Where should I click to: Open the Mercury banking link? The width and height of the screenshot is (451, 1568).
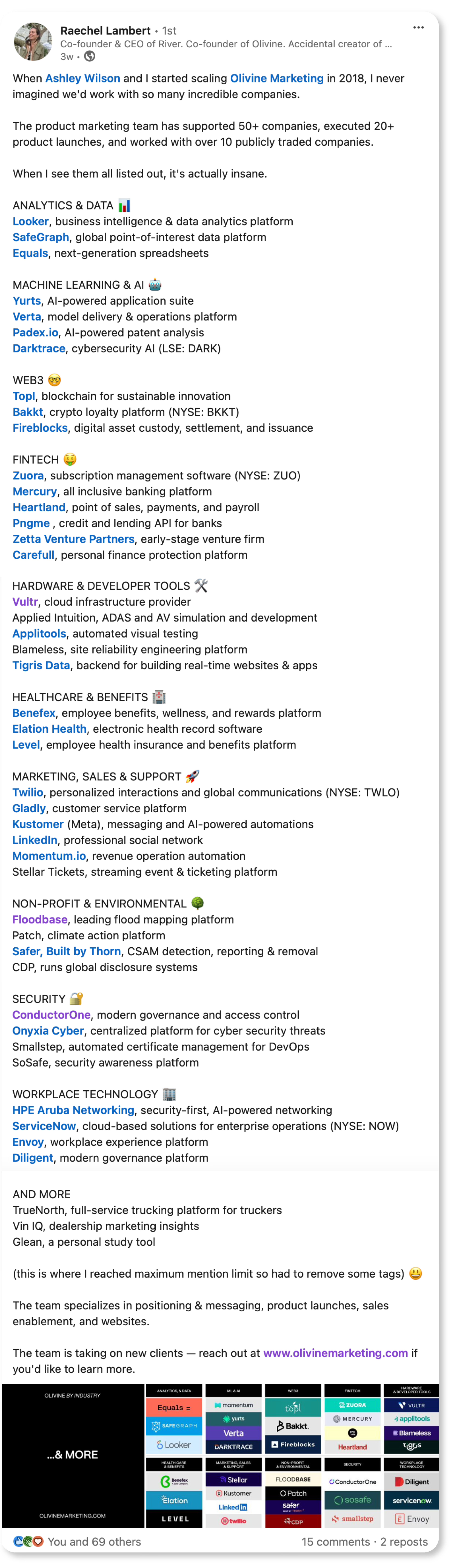pos(35,491)
